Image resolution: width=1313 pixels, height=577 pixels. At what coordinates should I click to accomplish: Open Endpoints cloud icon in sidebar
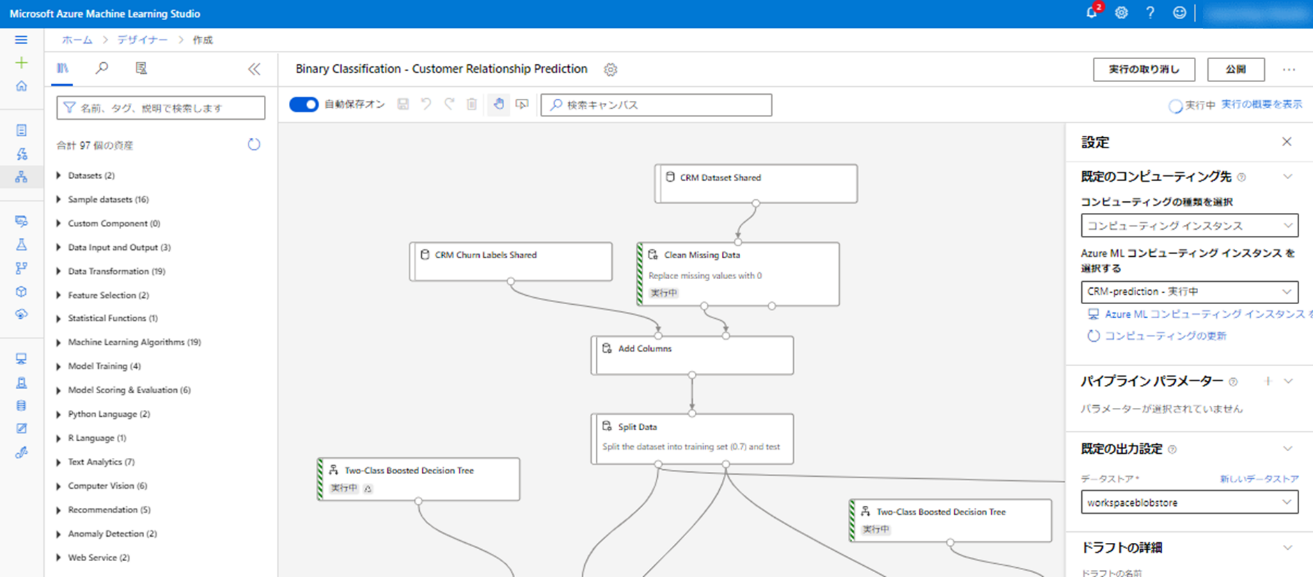(x=21, y=315)
